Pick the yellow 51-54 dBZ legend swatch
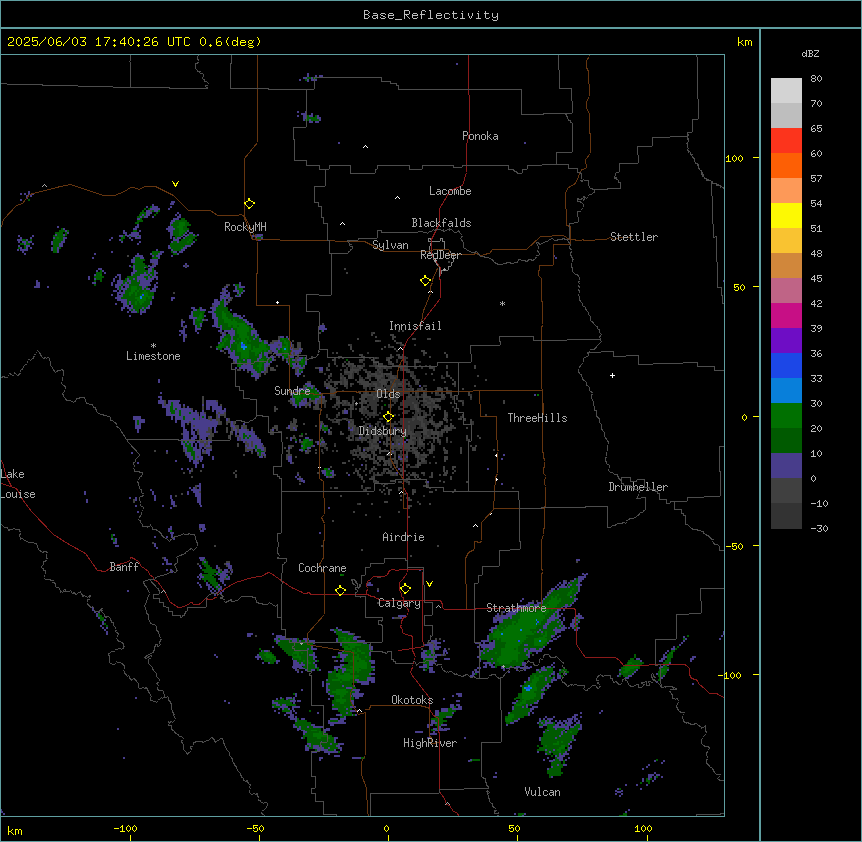The width and height of the screenshot is (862, 842). (786, 215)
